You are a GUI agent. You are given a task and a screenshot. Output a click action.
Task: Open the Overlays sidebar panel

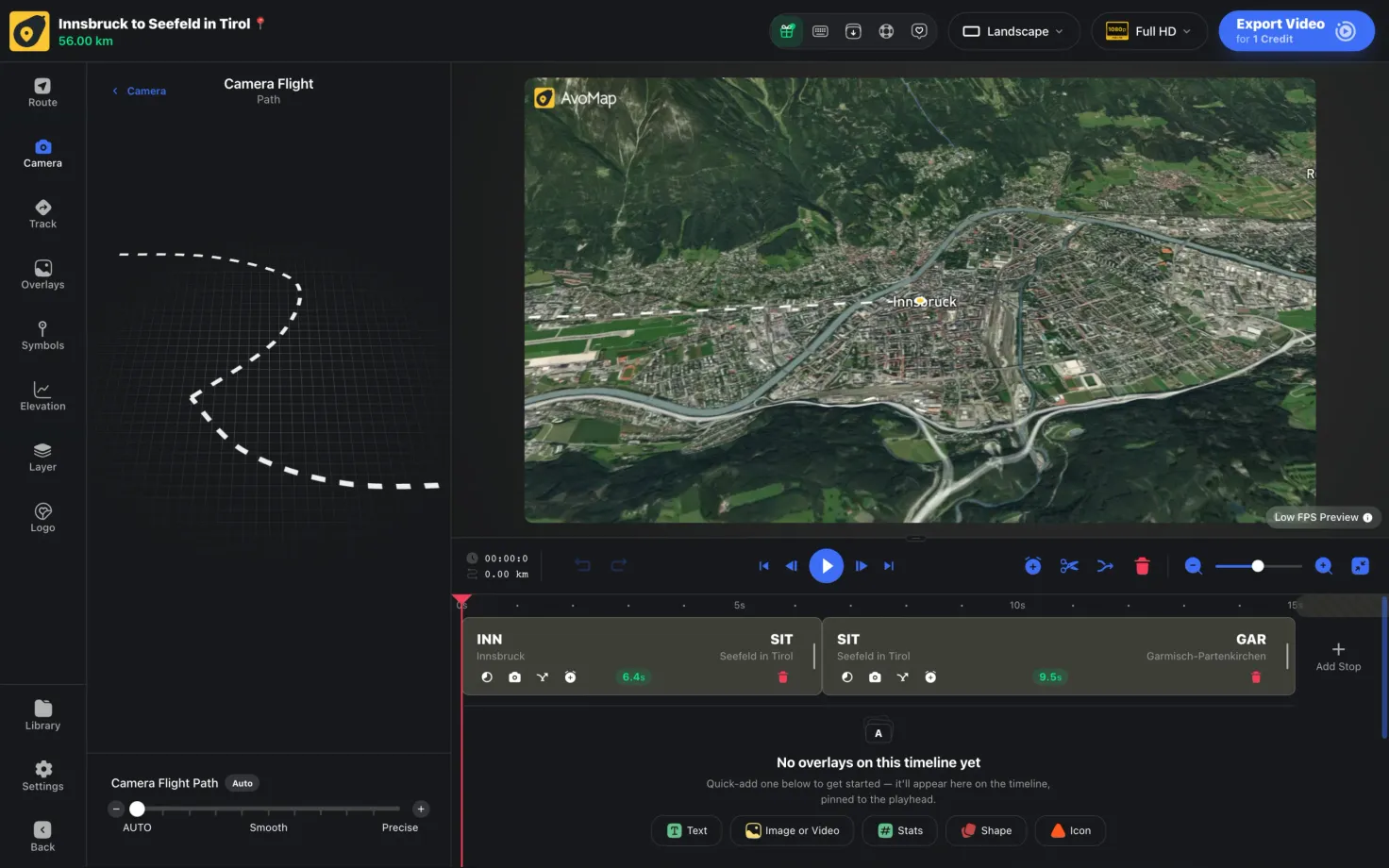click(x=42, y=275)
